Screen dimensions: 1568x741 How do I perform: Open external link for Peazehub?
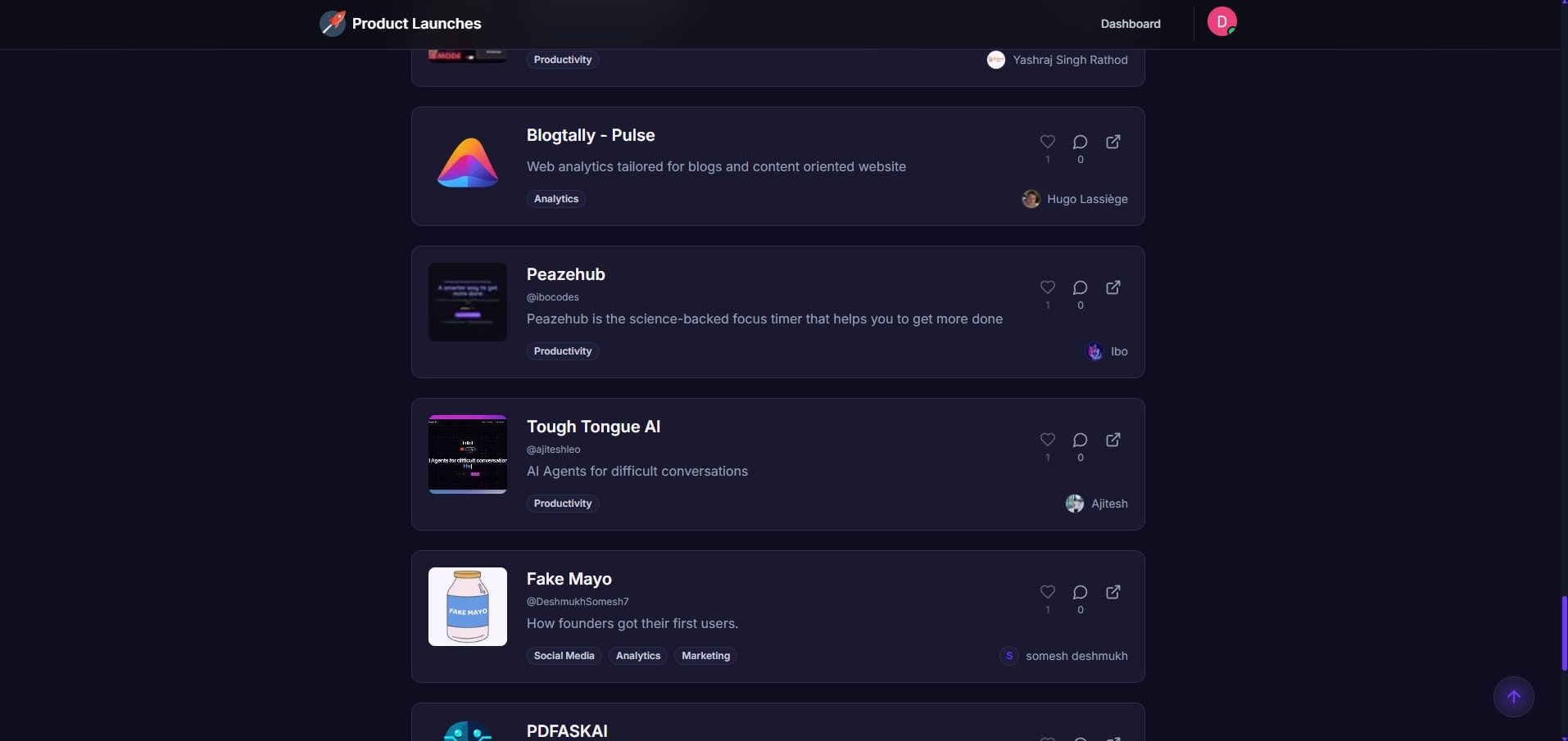coord(1113,287)
